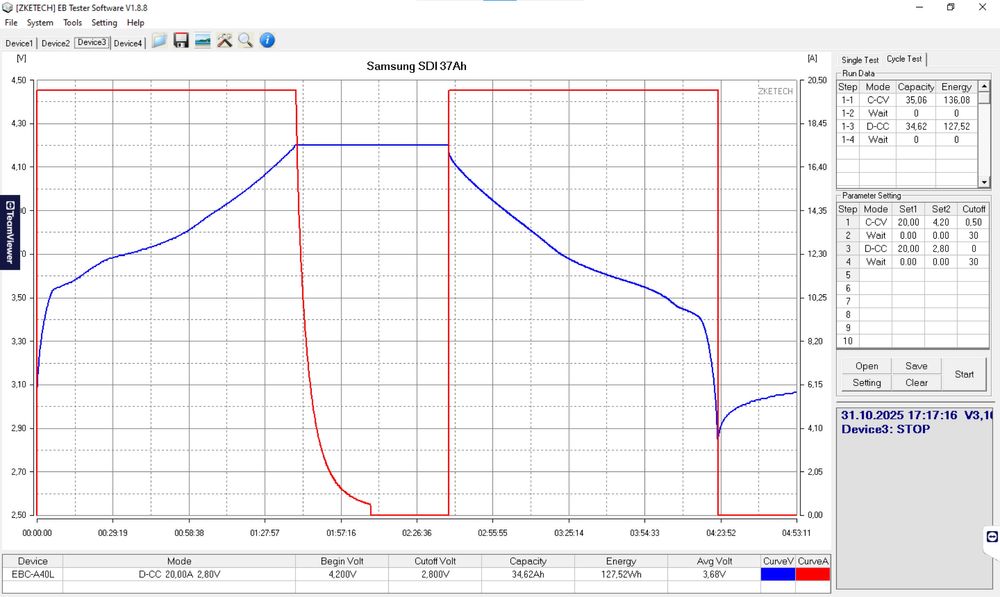Click step 3 Set2 value 2,80
Viewport: 1000px width, 597px height.
click(941, 249)
